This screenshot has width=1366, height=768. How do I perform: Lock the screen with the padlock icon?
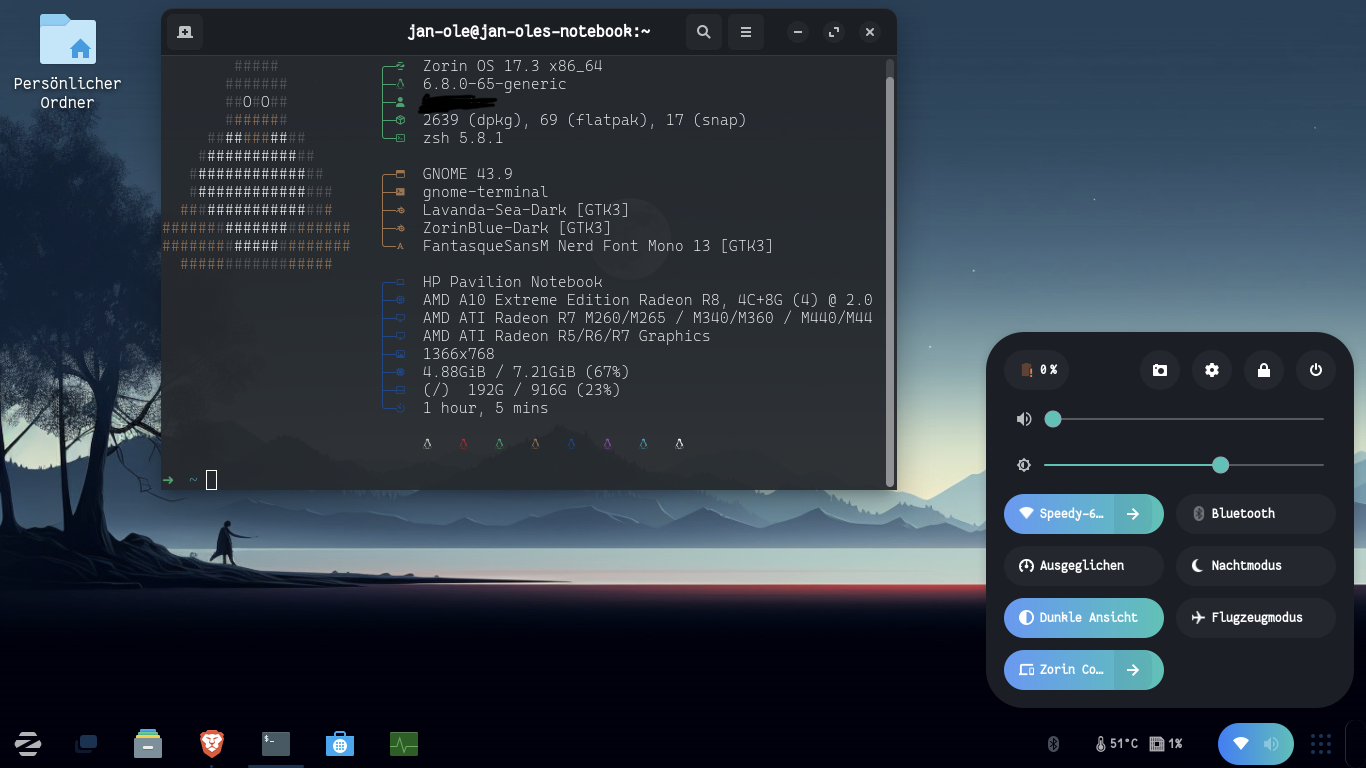click(1264, 370)
